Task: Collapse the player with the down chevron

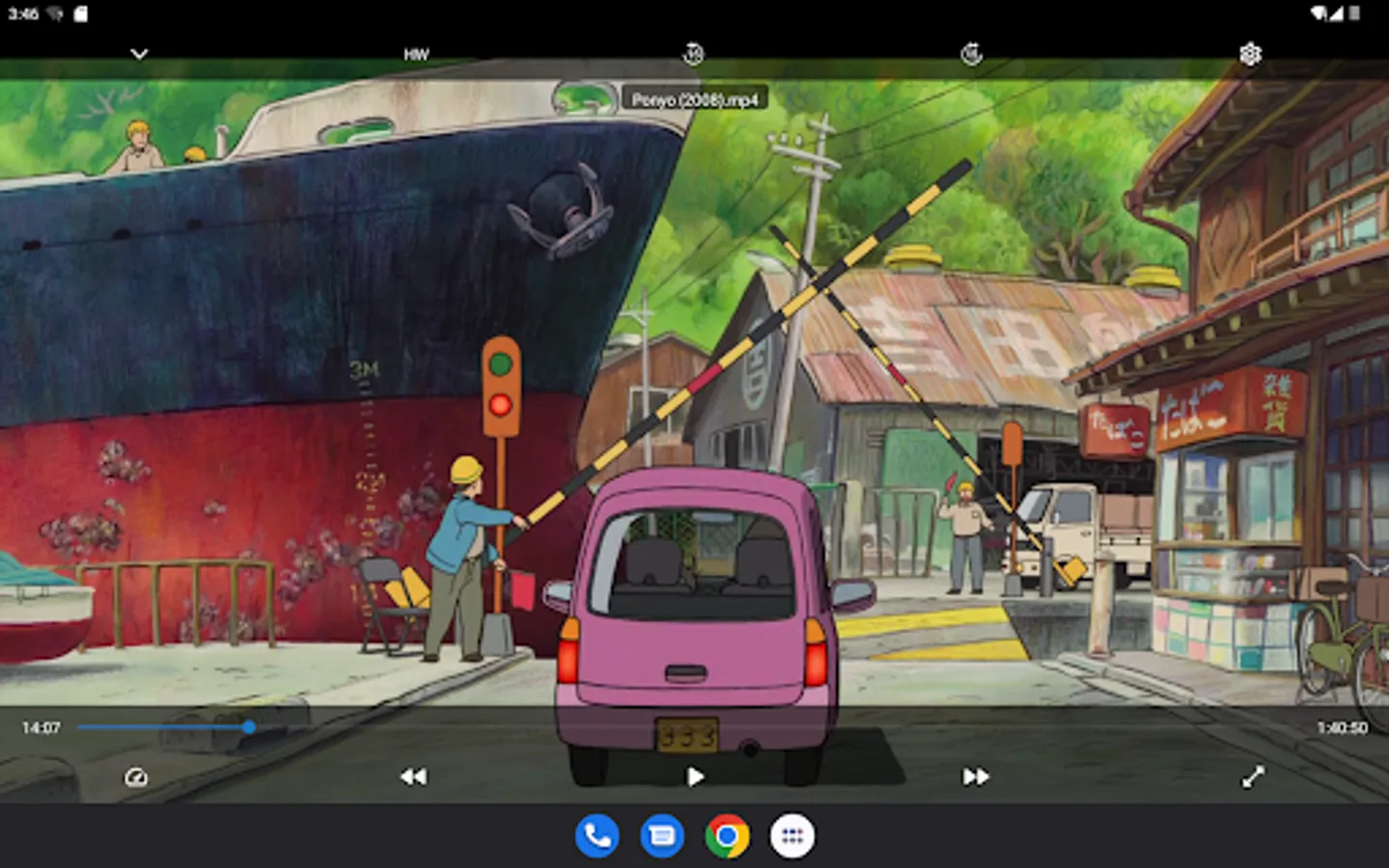Action: pyautogui.click(x=139, y=54)
